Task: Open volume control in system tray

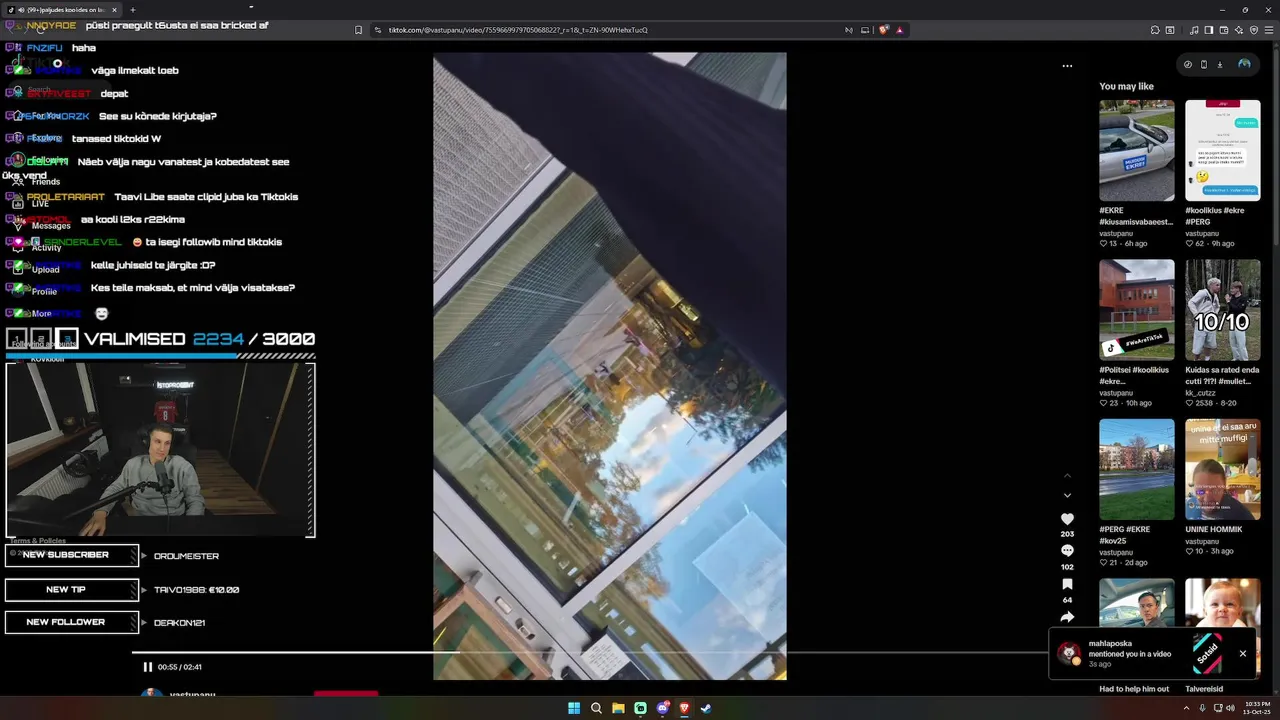Action: click(1228, 708)
